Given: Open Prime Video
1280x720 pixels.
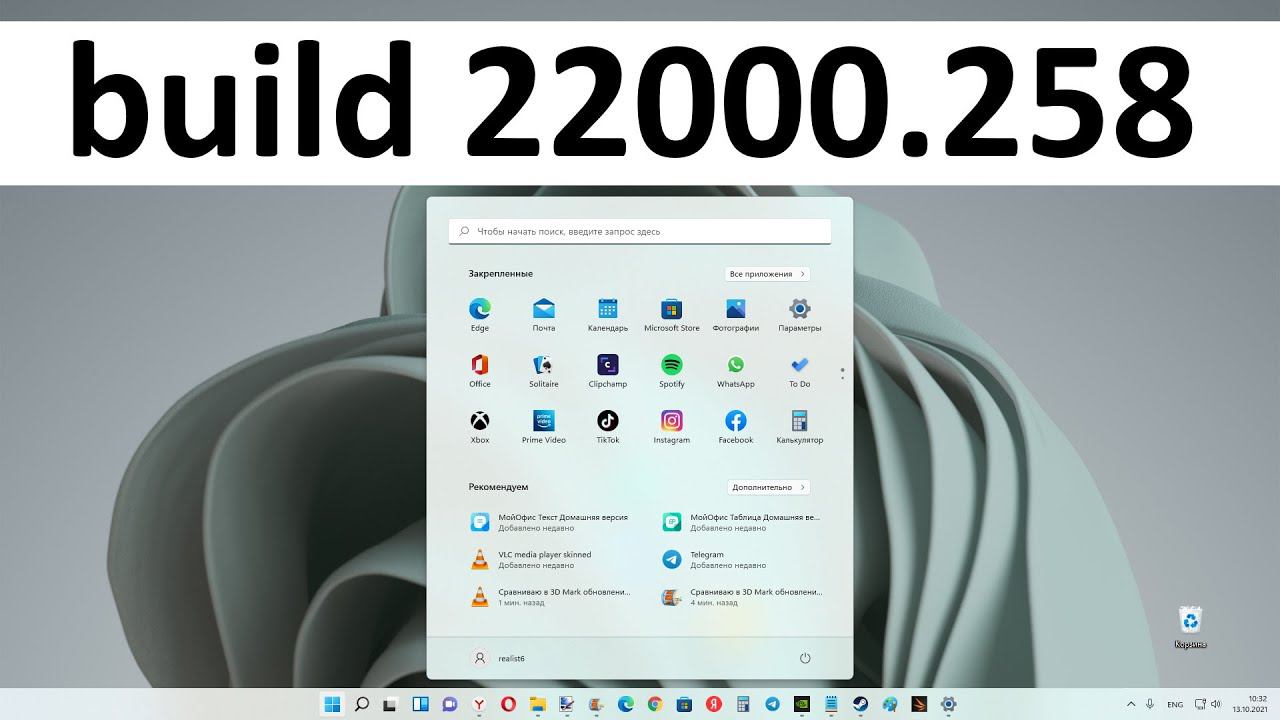Looking at the screenshot, I should coord(544,426).
